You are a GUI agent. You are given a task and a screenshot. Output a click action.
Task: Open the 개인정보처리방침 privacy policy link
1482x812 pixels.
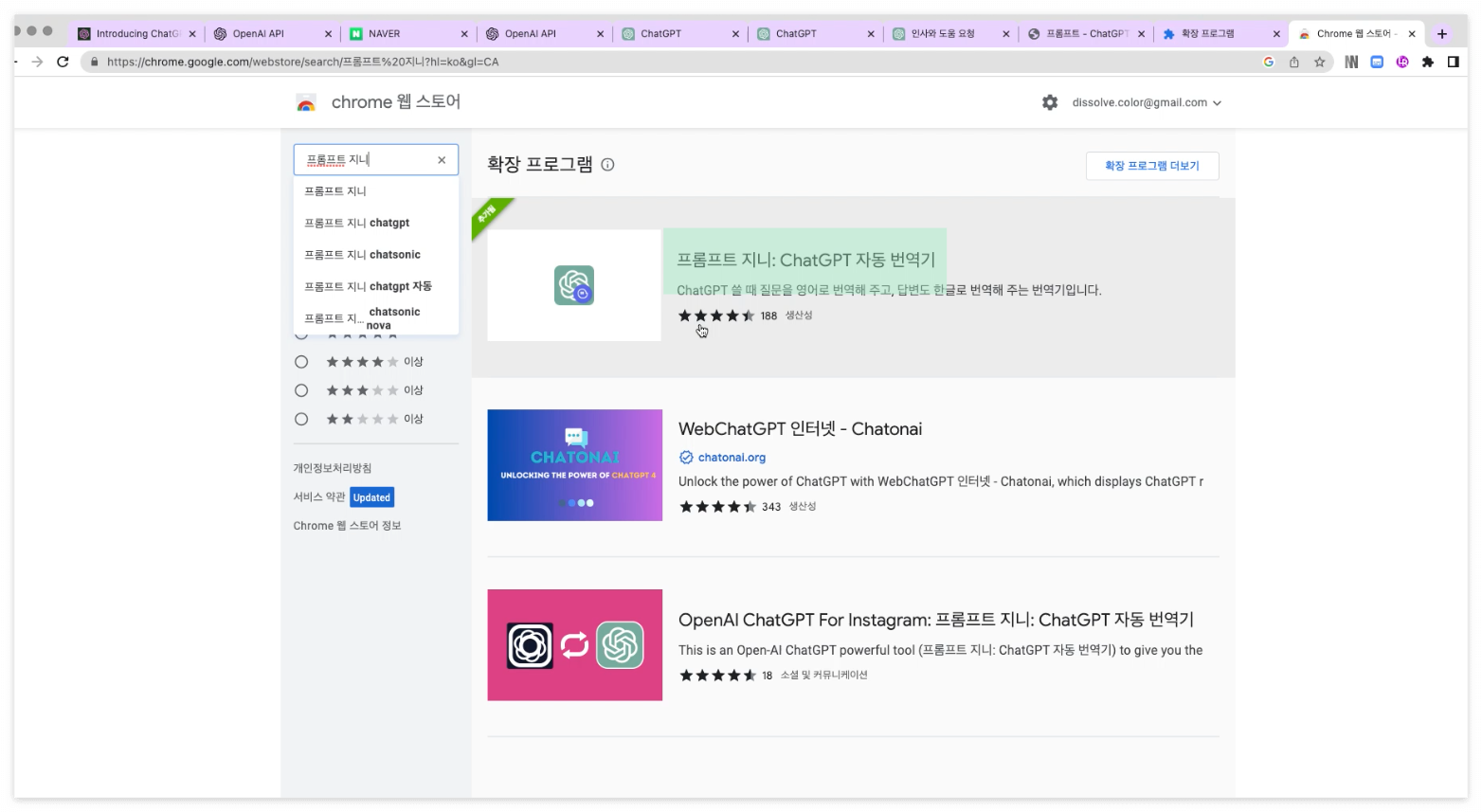click(x=333, y=468)
